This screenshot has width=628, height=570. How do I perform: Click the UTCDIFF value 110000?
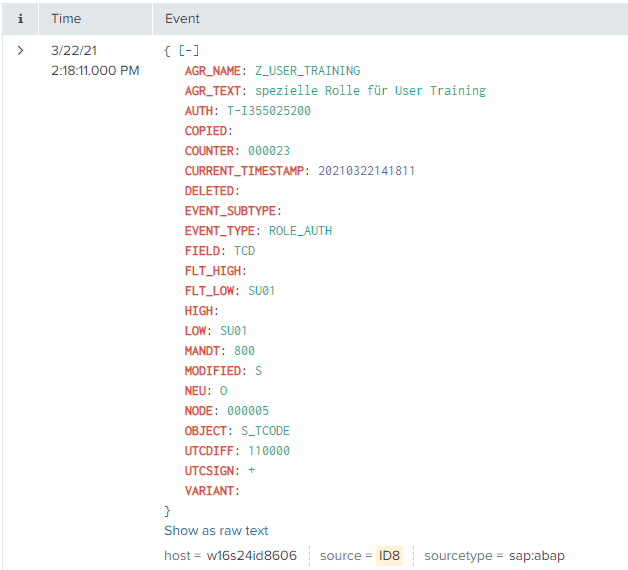pos(268,451)
